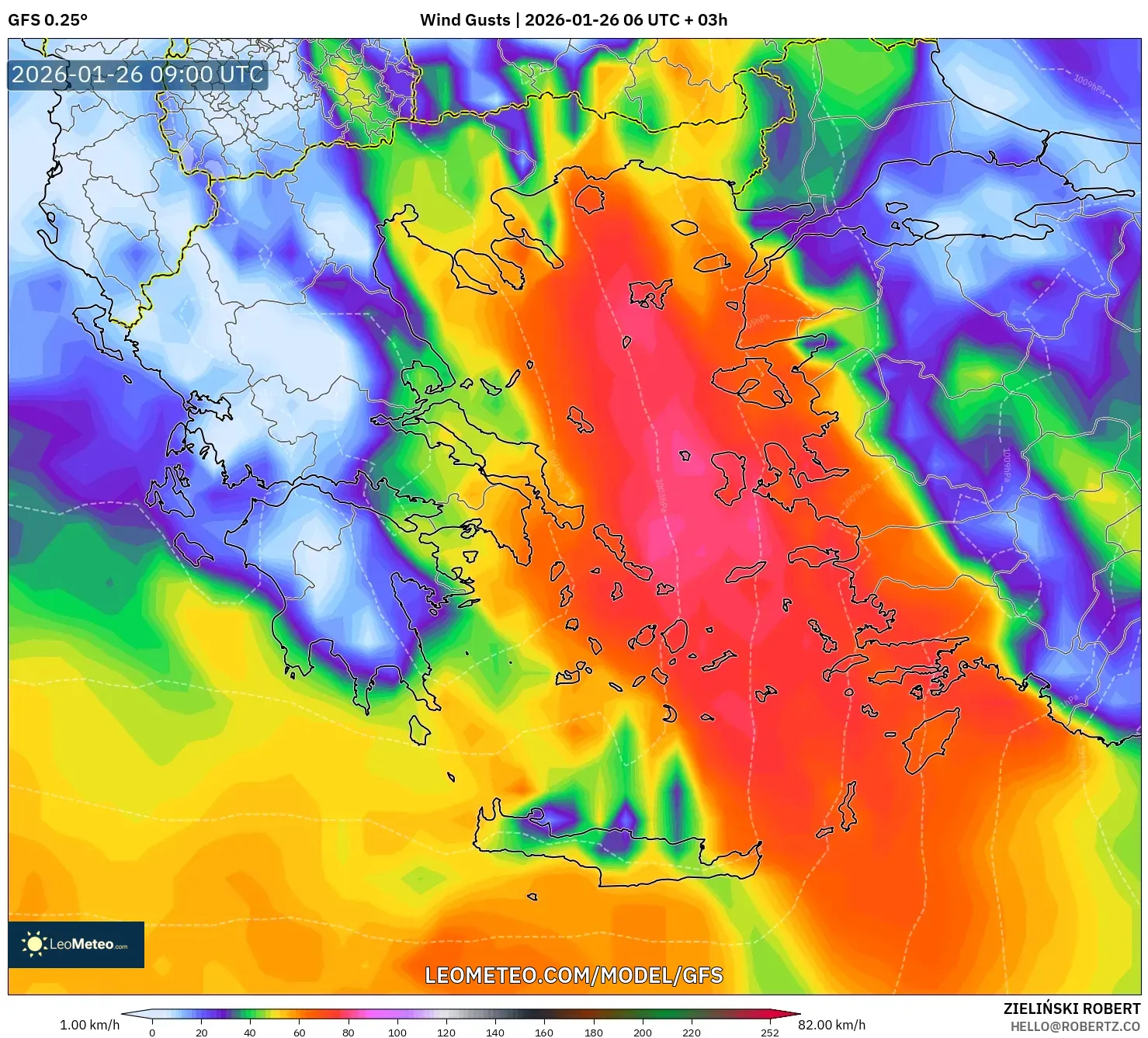Click the 0 mark on the color scale
The height and width of the screenshot is (1038, 1148).
(x=152, y=1033)
